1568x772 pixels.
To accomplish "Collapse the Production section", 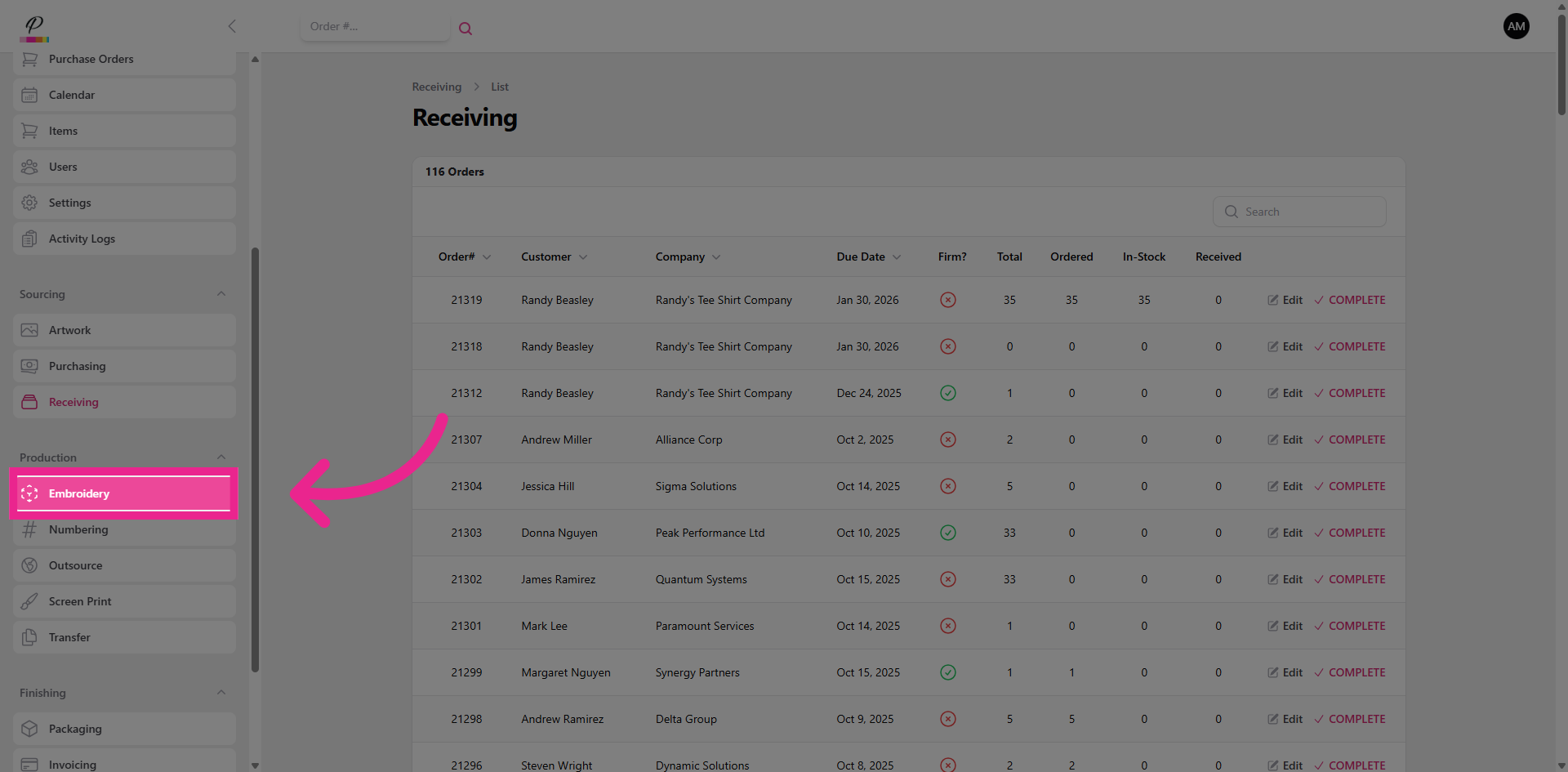I will (x=221, y=457).
